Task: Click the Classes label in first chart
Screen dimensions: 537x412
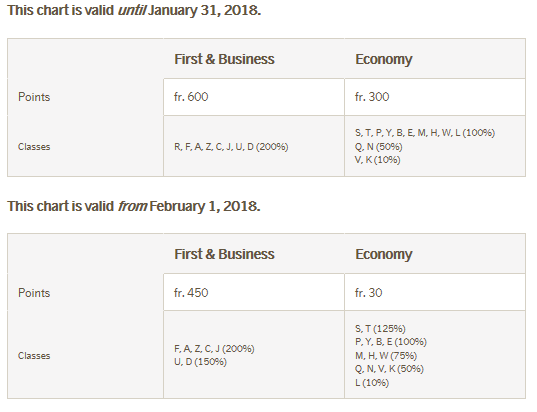Action: pyautogui.click(x=34, y=147)
